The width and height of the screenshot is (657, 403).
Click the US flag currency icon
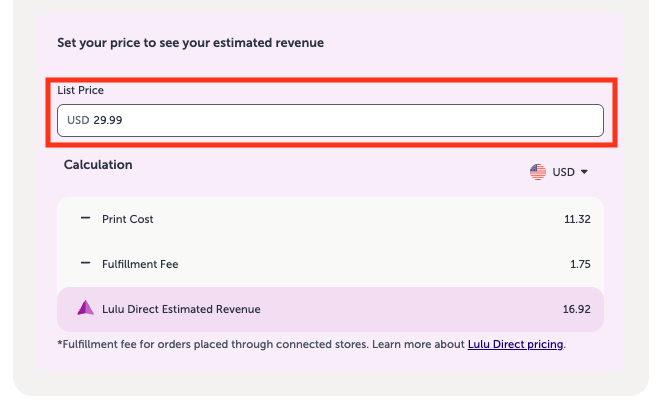point(538,172)
